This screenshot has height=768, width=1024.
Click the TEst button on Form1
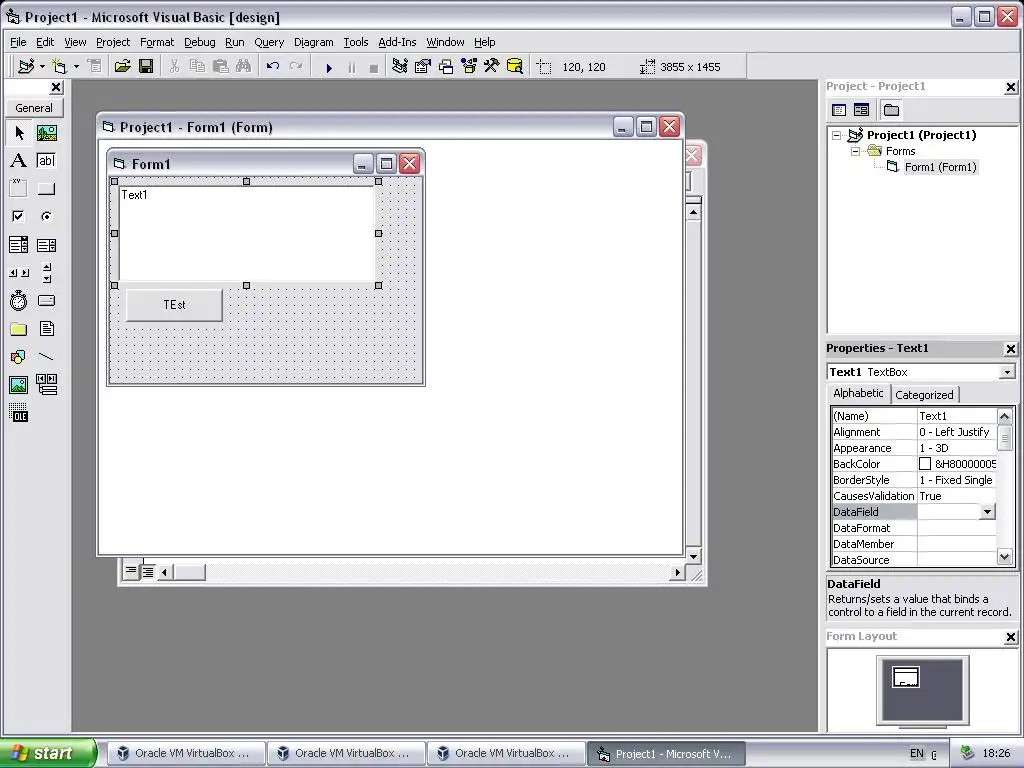(x=174, y=305)
